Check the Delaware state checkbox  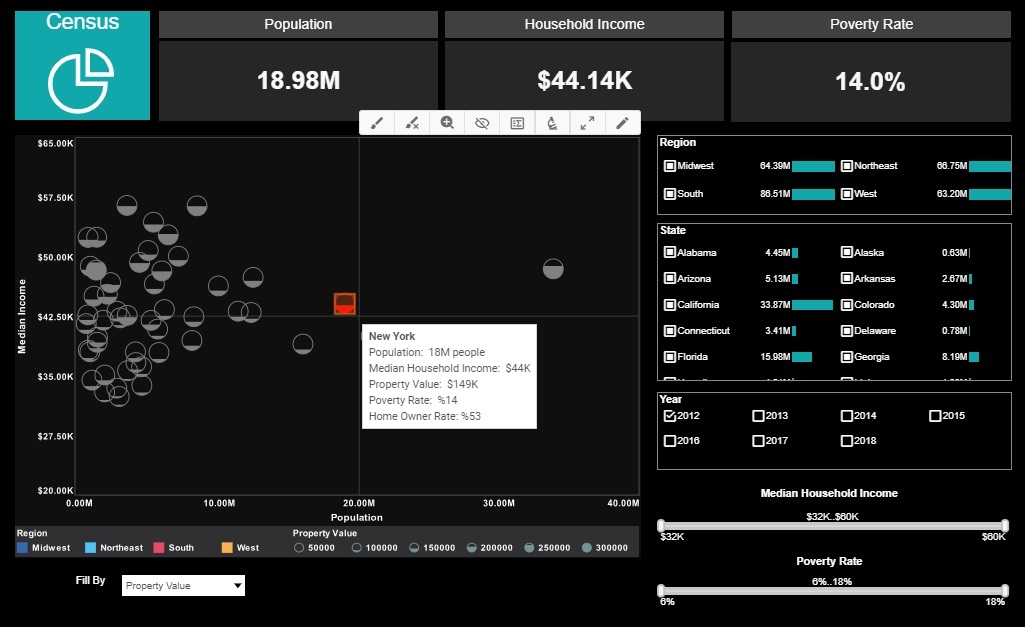[847, 331]
